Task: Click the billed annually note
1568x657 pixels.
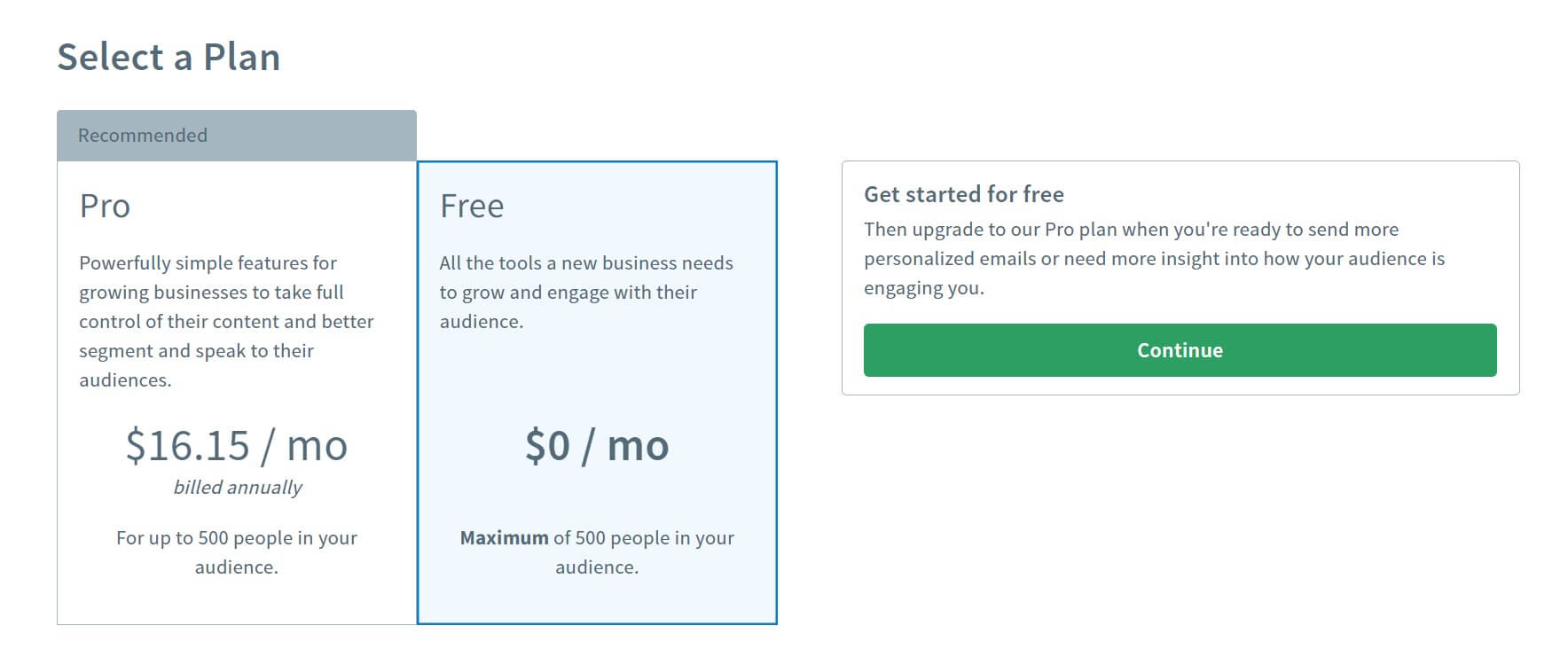Action: (x=237, y=488)
